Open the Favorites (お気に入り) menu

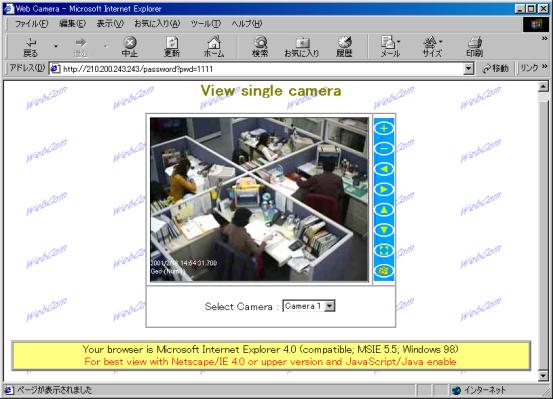pyautogui.click(x=157, y=24)
